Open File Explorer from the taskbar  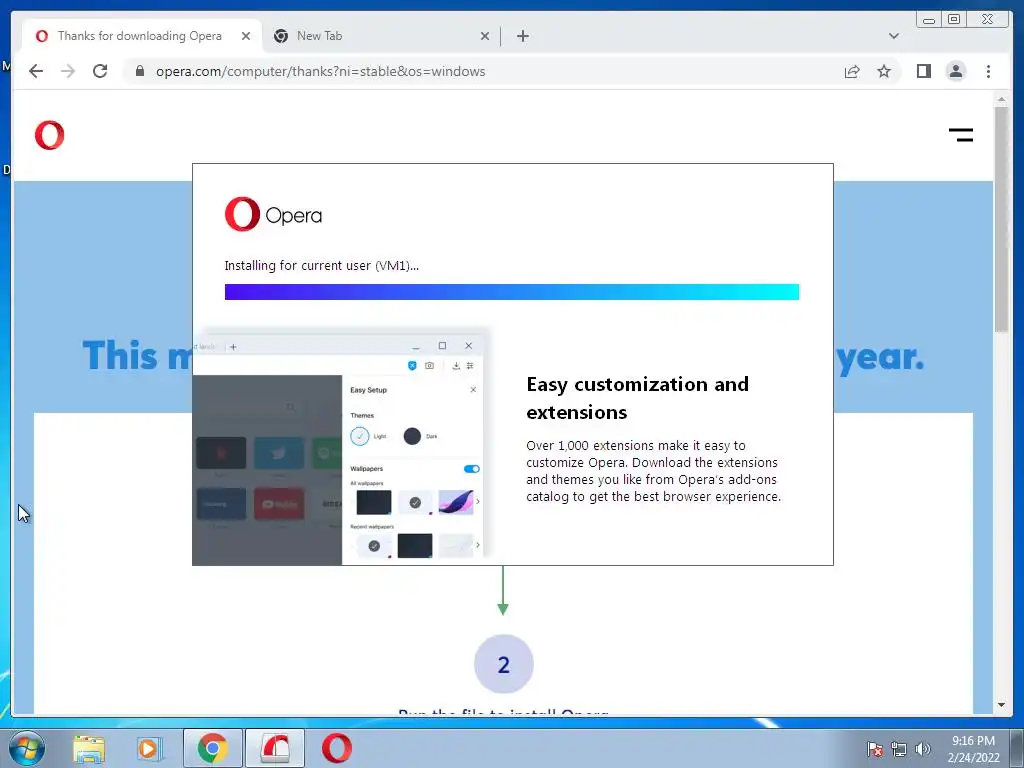point(89,748)
